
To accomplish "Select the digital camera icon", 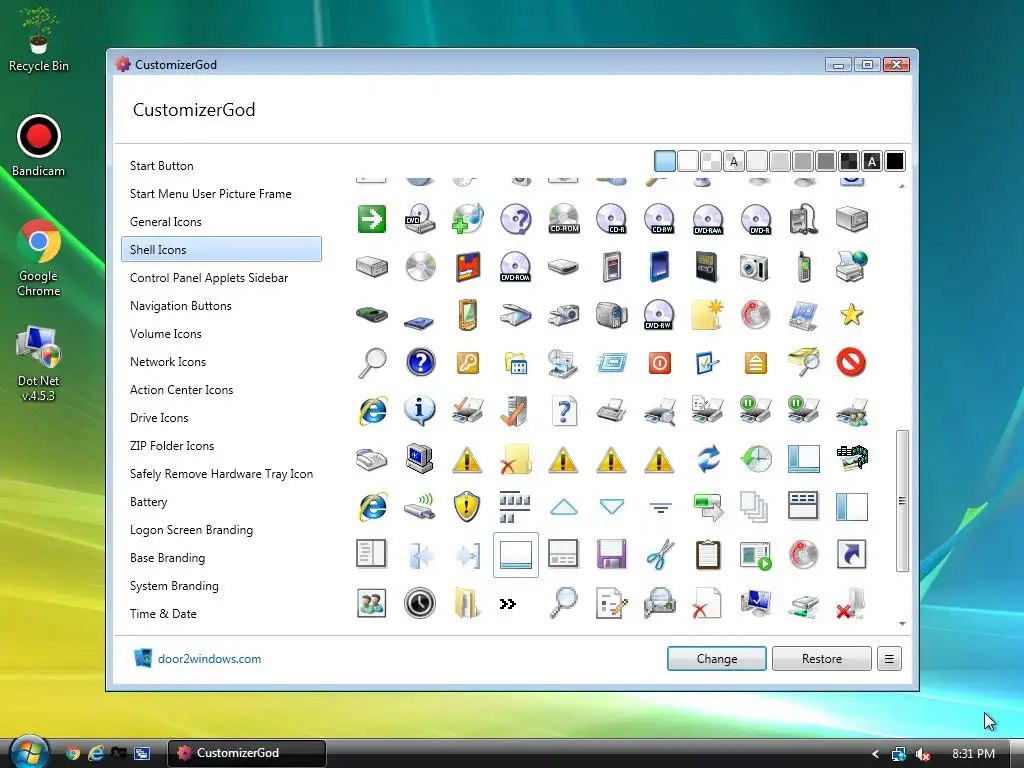I will 754,267.
